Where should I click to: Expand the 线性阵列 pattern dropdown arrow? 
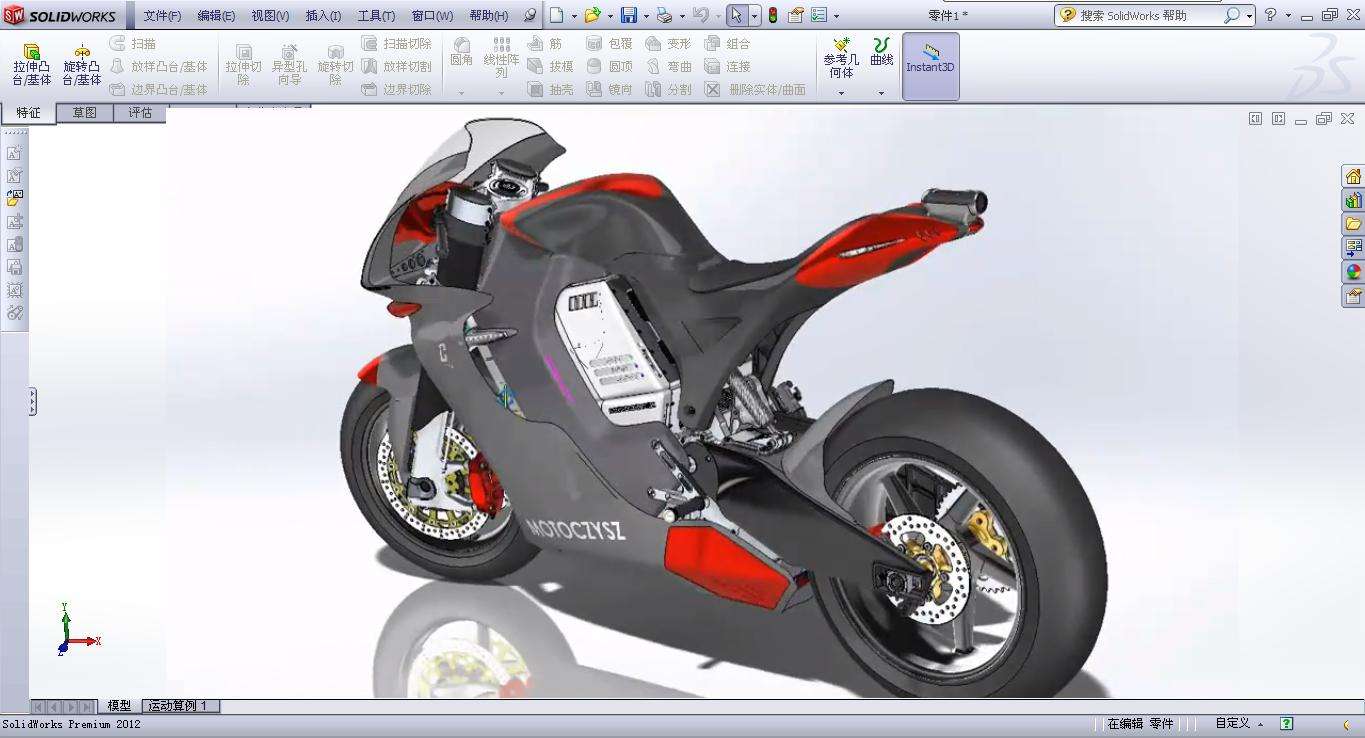[x=502, y=93]
